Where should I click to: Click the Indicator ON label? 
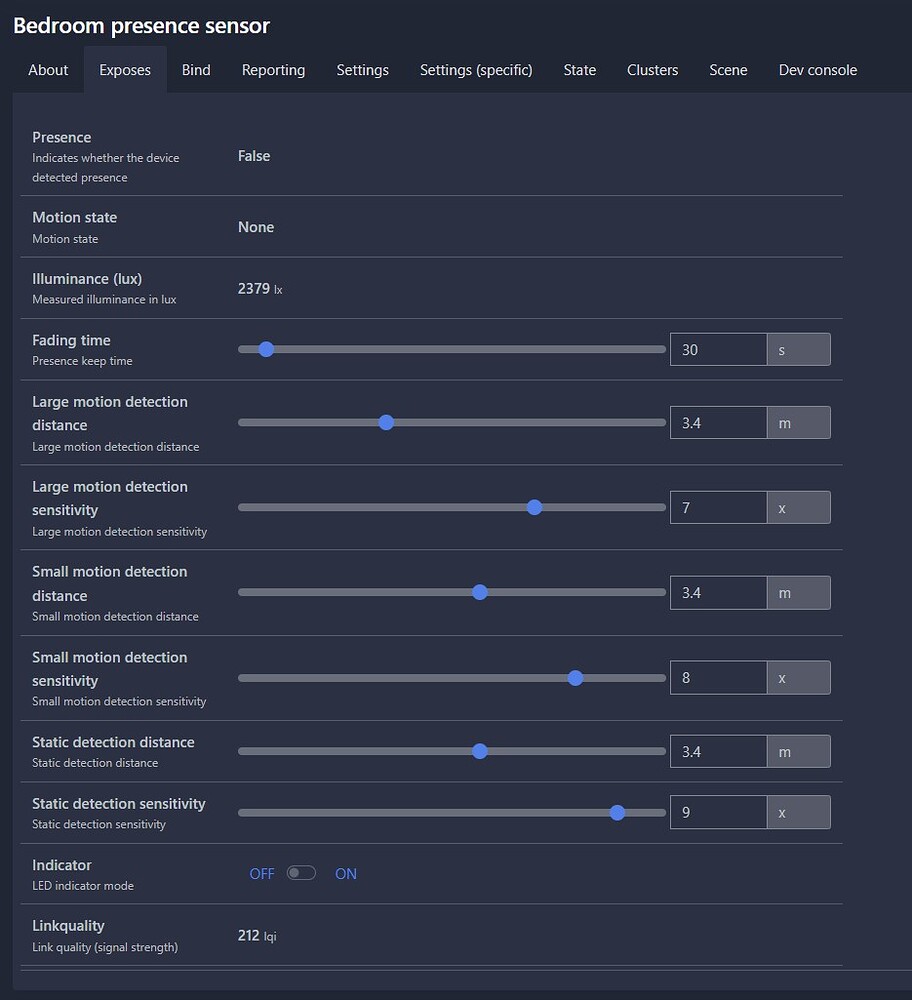click(346, 874)
